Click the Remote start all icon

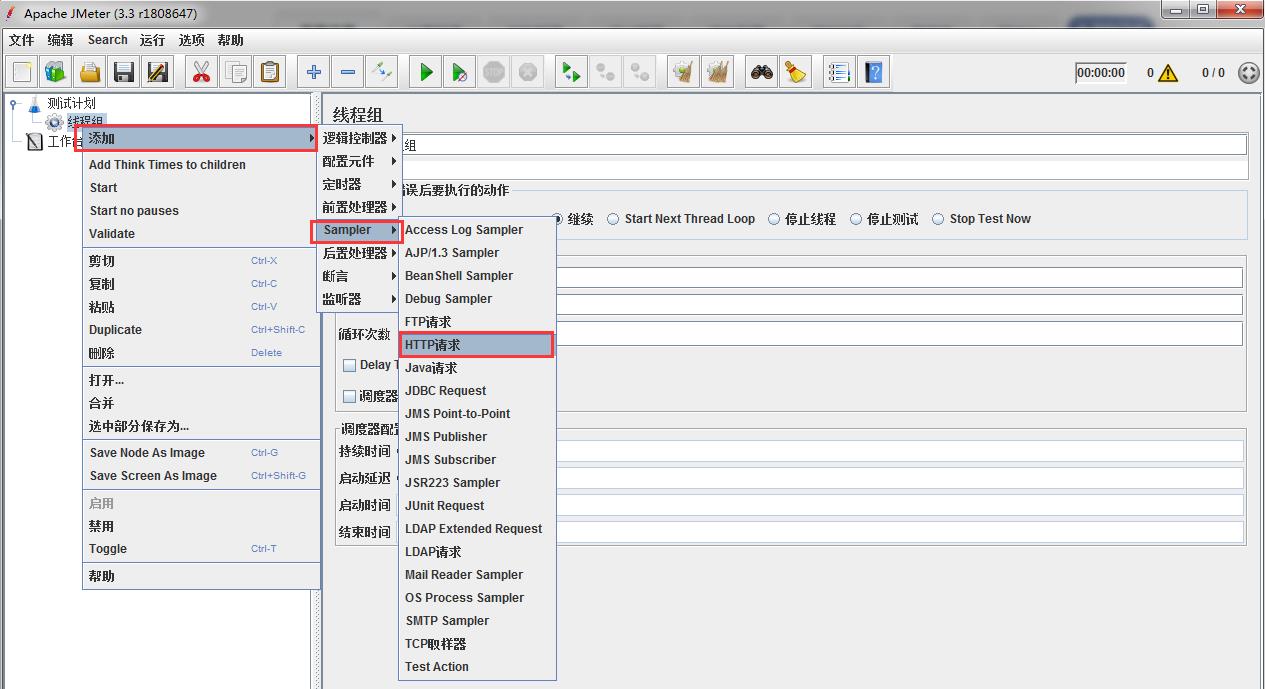coord(571,72)
